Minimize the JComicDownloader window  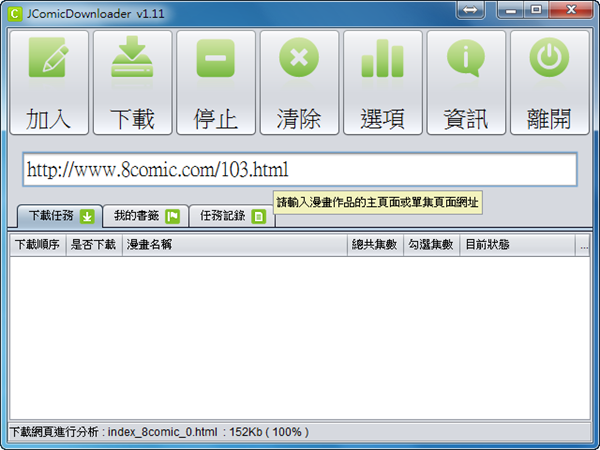click(510, 10)
